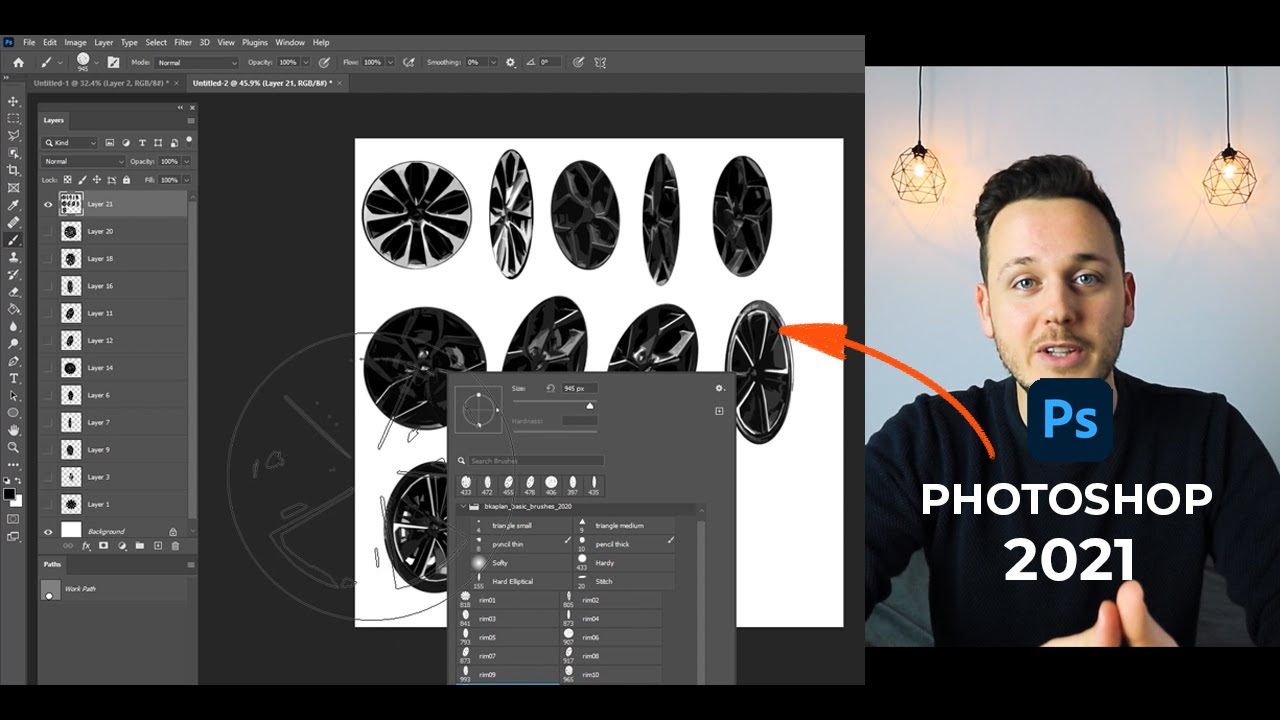Open the Plugins menu

[255, 43]
